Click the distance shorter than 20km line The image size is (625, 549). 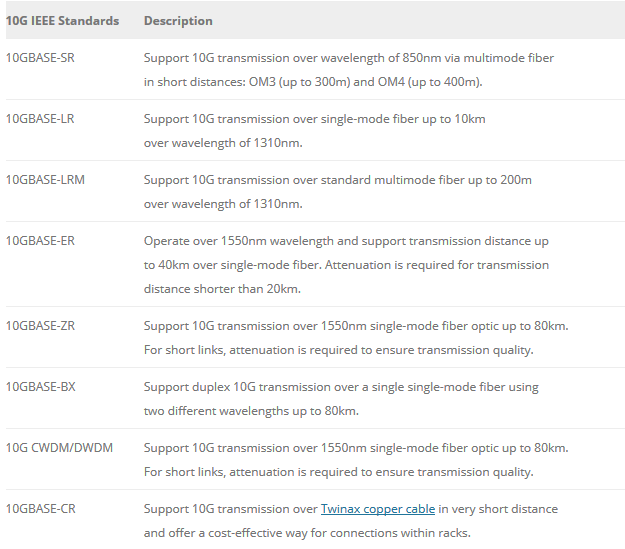tap(222, 289)
